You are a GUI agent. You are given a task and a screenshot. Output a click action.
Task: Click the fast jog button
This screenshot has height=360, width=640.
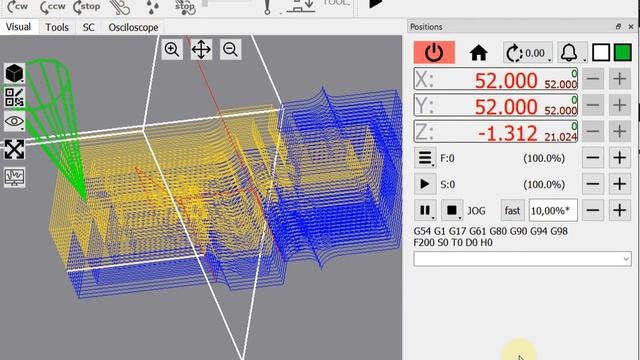tap(512, 211)
